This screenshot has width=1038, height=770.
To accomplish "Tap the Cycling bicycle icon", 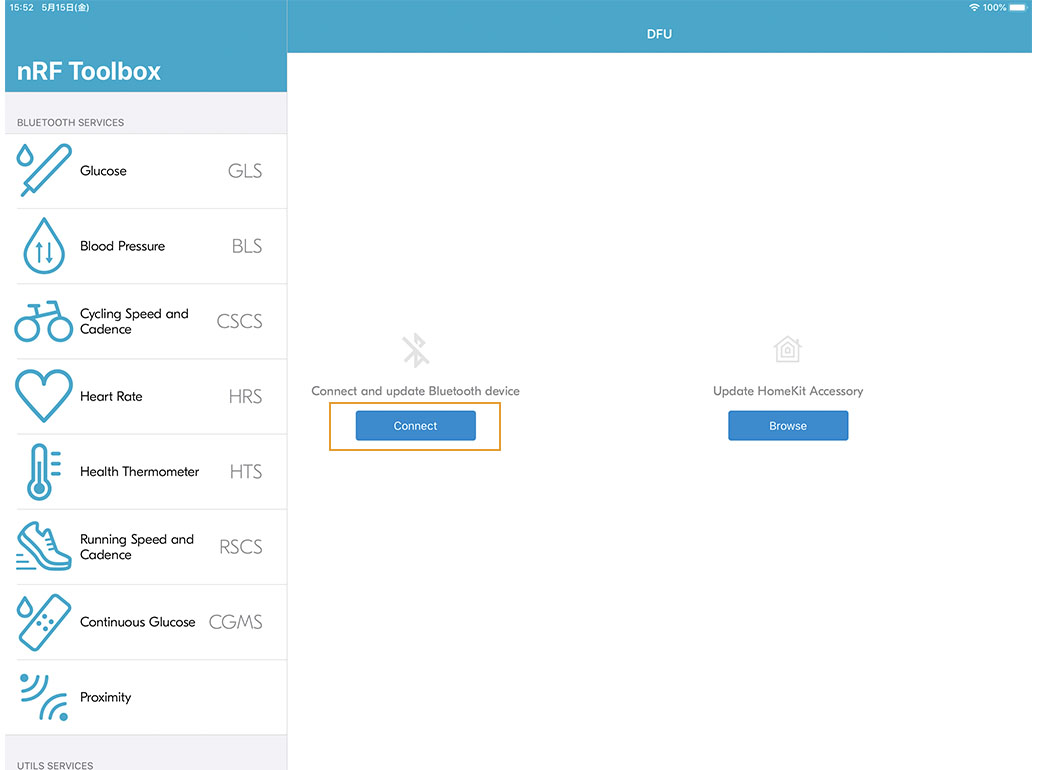I will (44, 321).
